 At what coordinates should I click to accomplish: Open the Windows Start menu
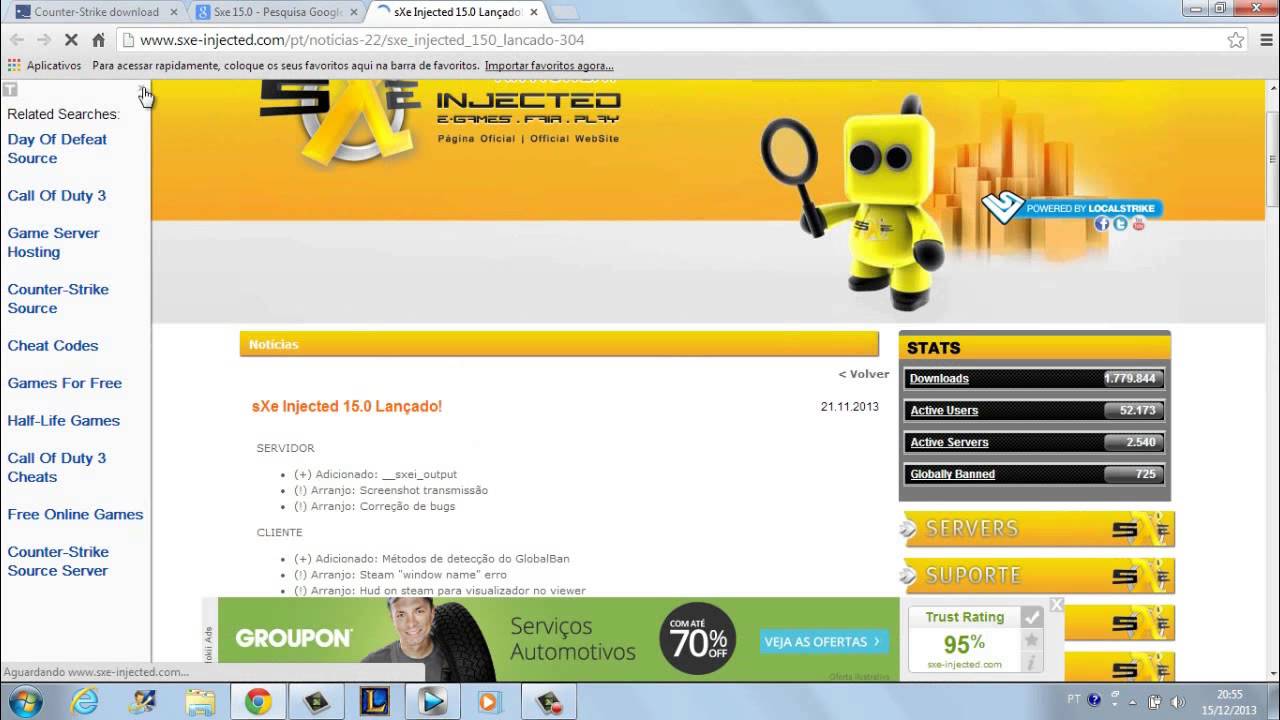click(x=25, y=701)
